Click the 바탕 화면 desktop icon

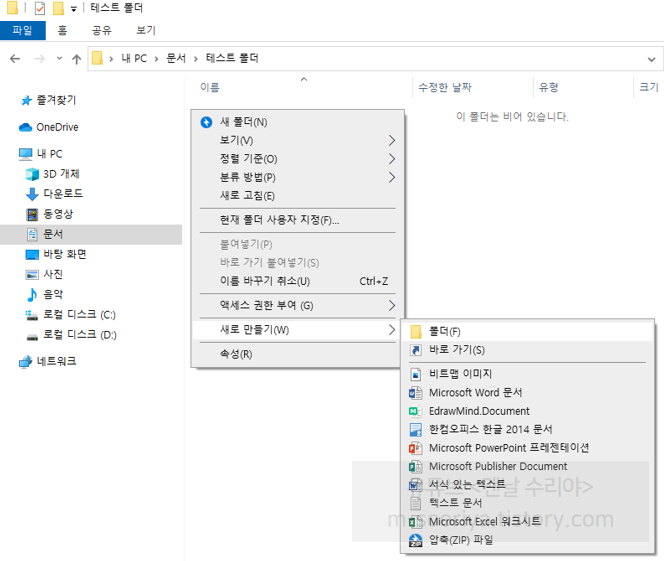click(32, 254)
